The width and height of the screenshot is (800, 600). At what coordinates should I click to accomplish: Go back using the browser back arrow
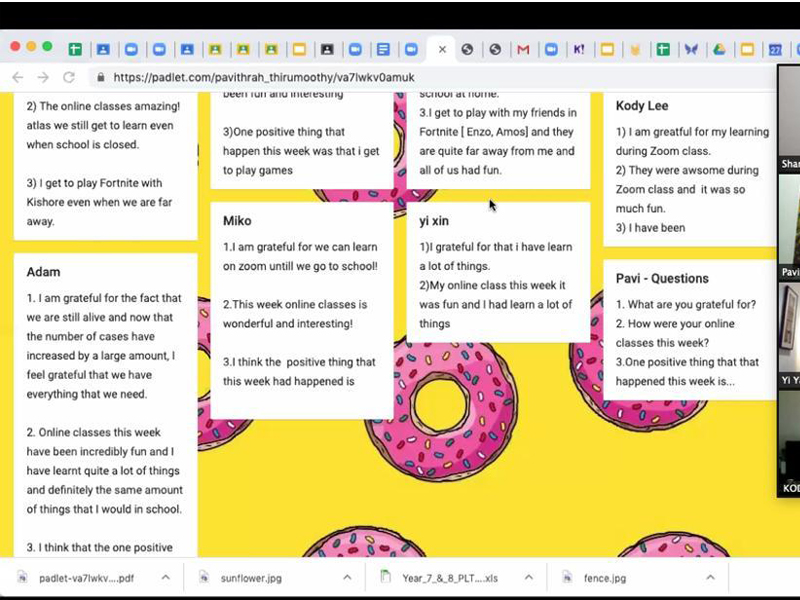[18, 78]
